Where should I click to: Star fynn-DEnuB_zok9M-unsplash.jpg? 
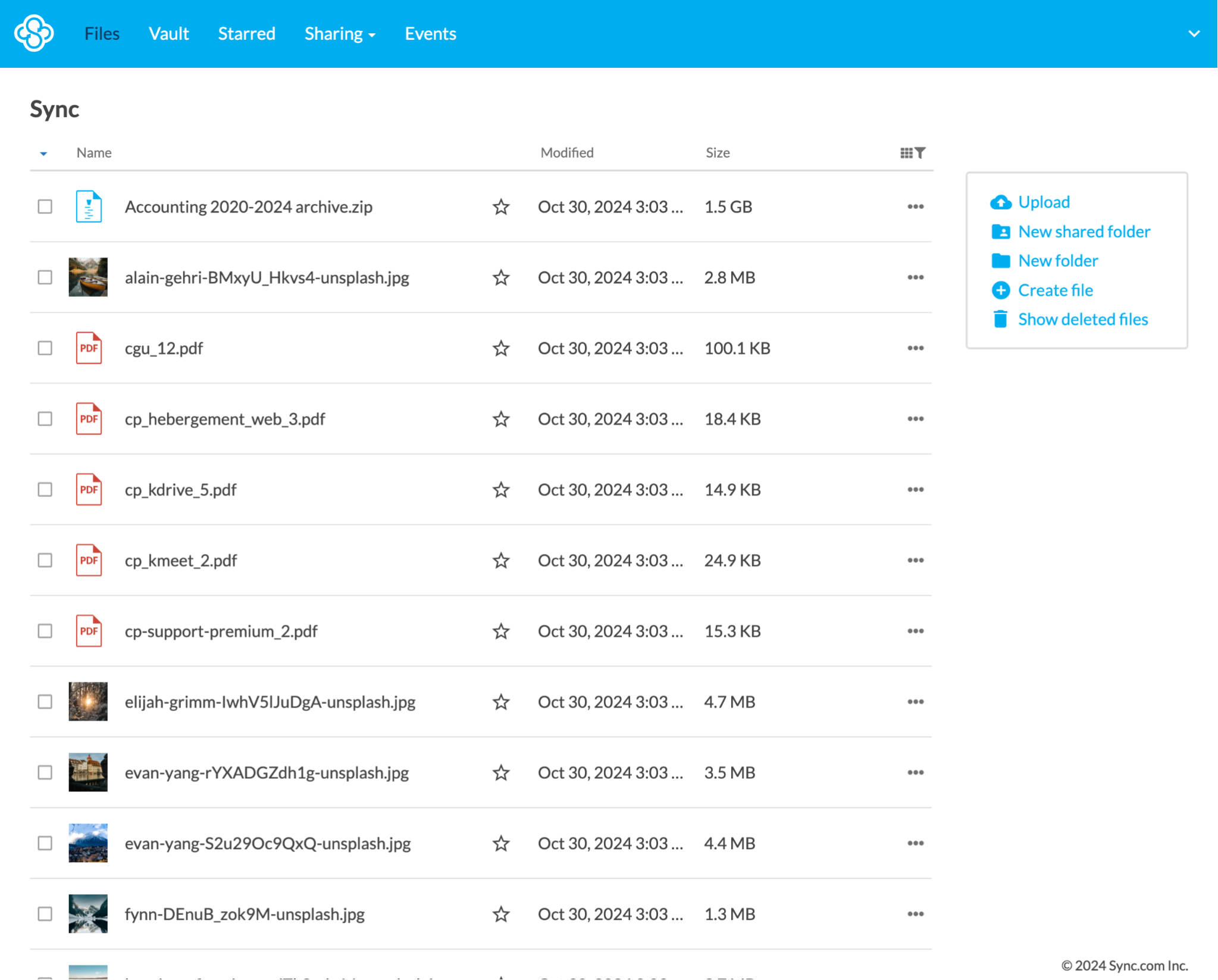pos(501,914)
